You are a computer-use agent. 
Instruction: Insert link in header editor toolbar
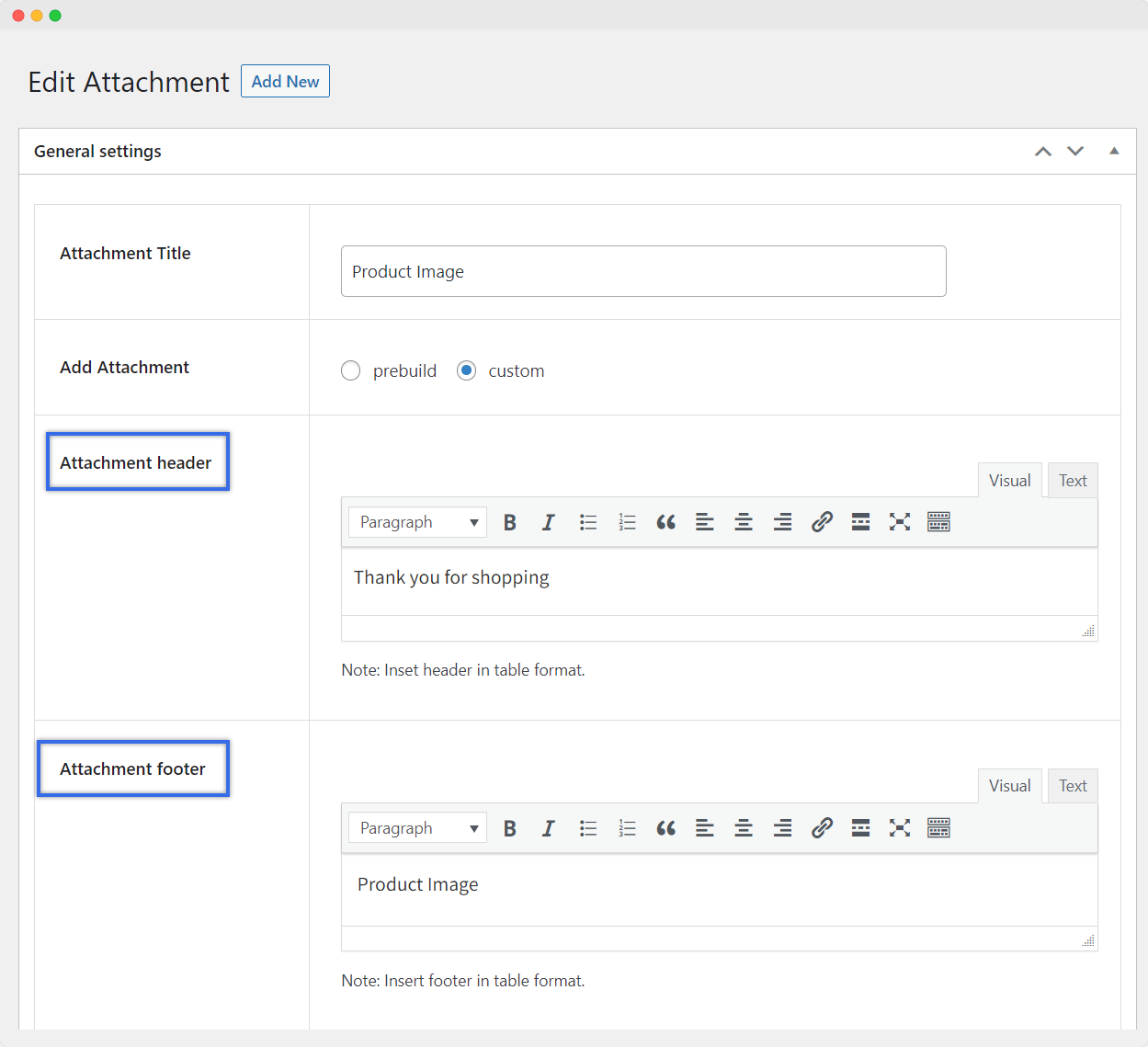822,522
